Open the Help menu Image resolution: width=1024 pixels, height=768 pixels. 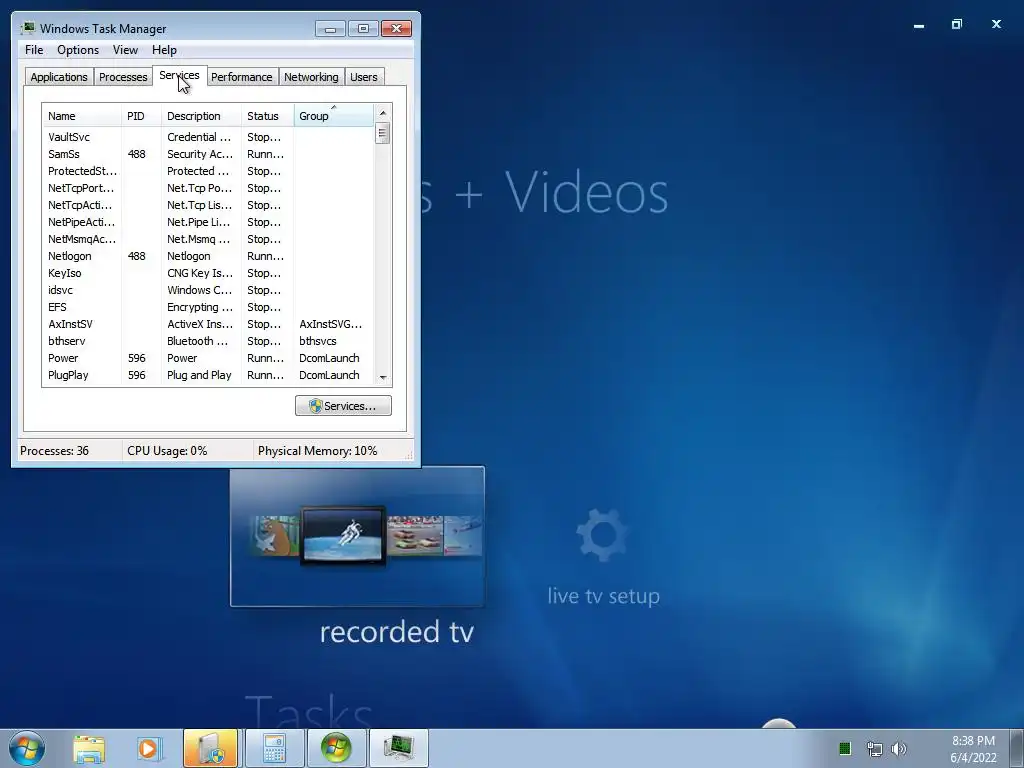pyautogui.click(x=164, y=50)
